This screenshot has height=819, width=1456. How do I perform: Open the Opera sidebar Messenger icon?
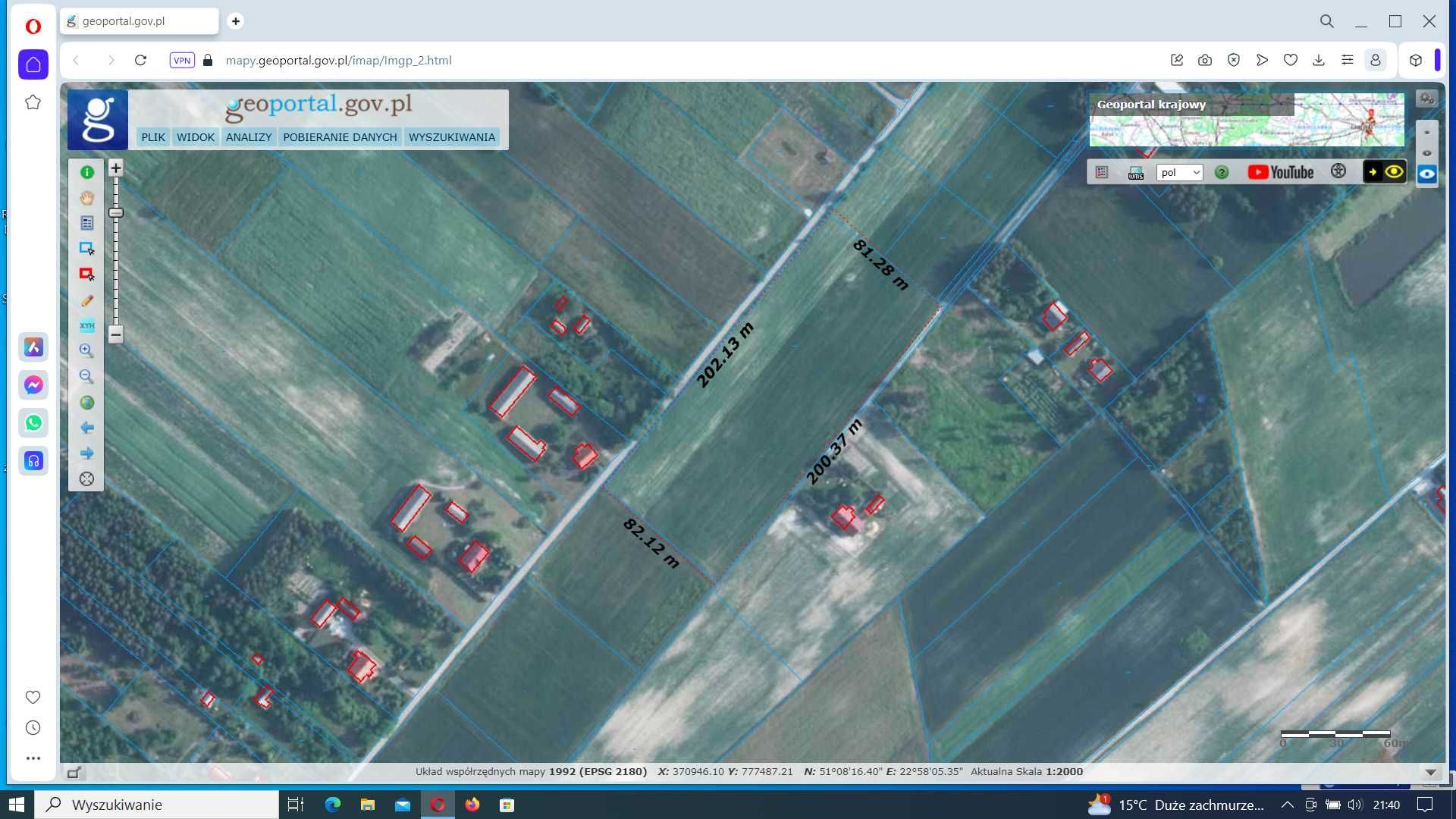[x=33, y=385]
